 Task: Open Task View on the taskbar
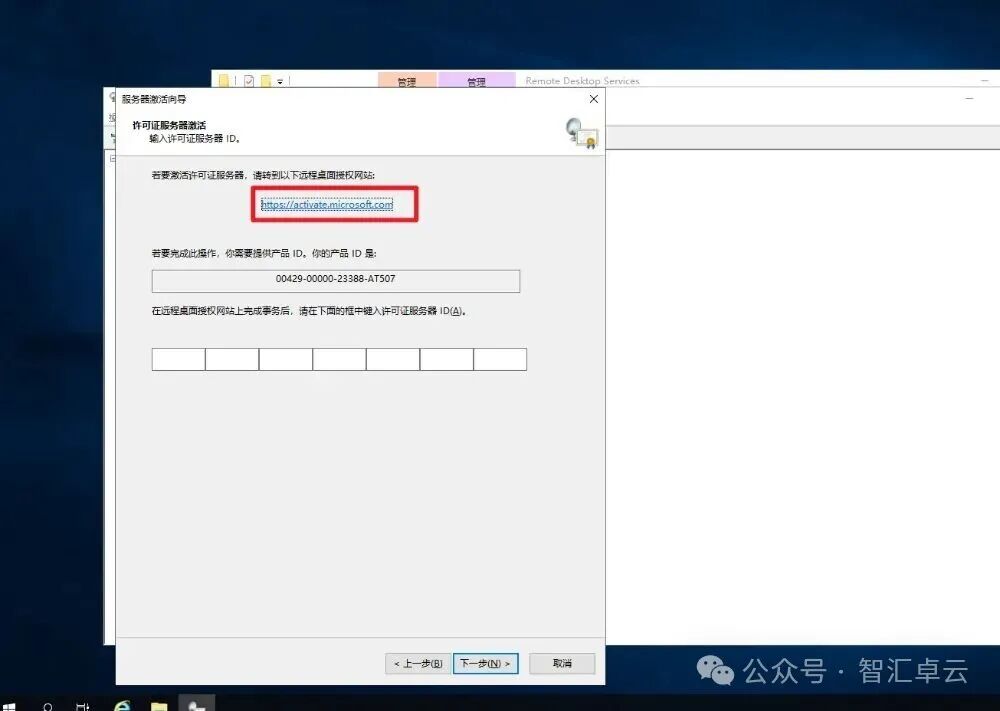pyautogui.click(x=82, y=703)
